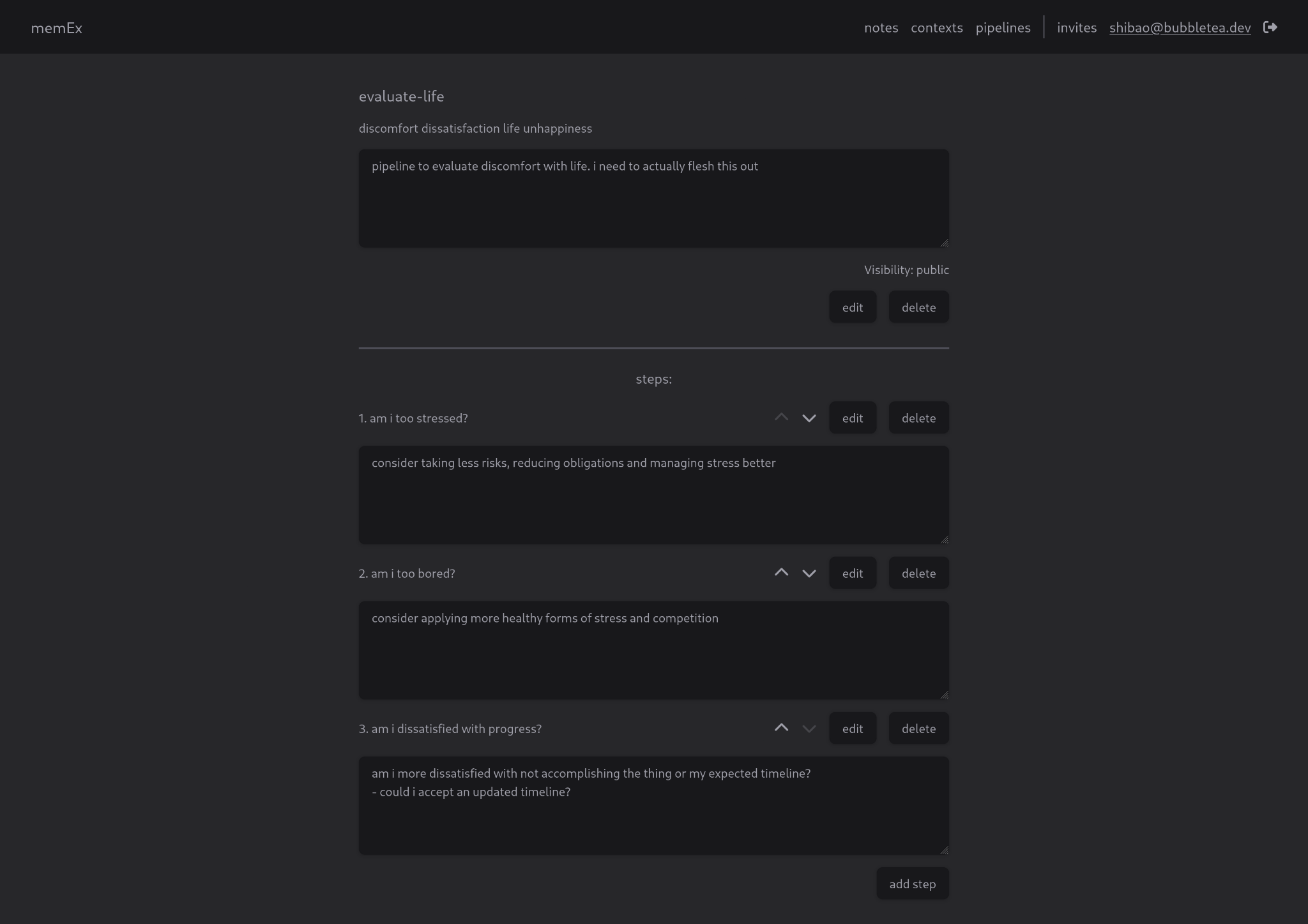Move step 2 down with chevron

pos(809,573)
